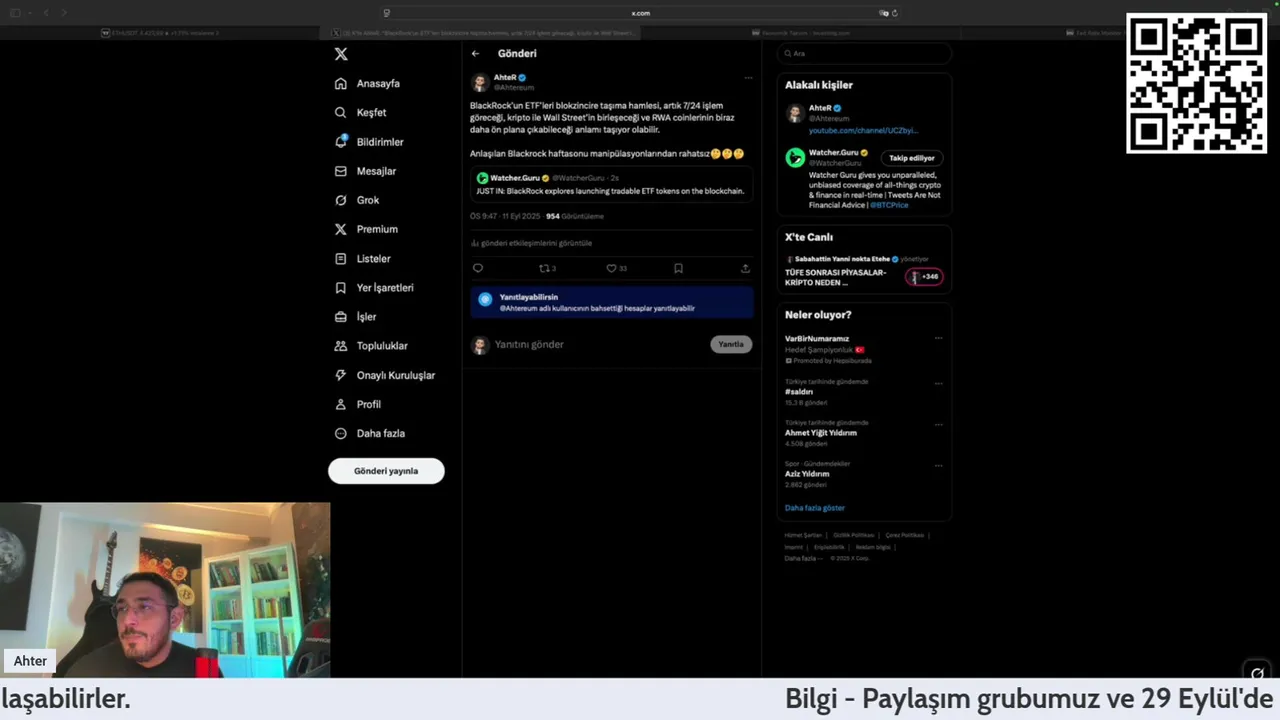Open İşler briefcase icon
The width and height of the screenshot is (1280, 720).
pos(341,317)
